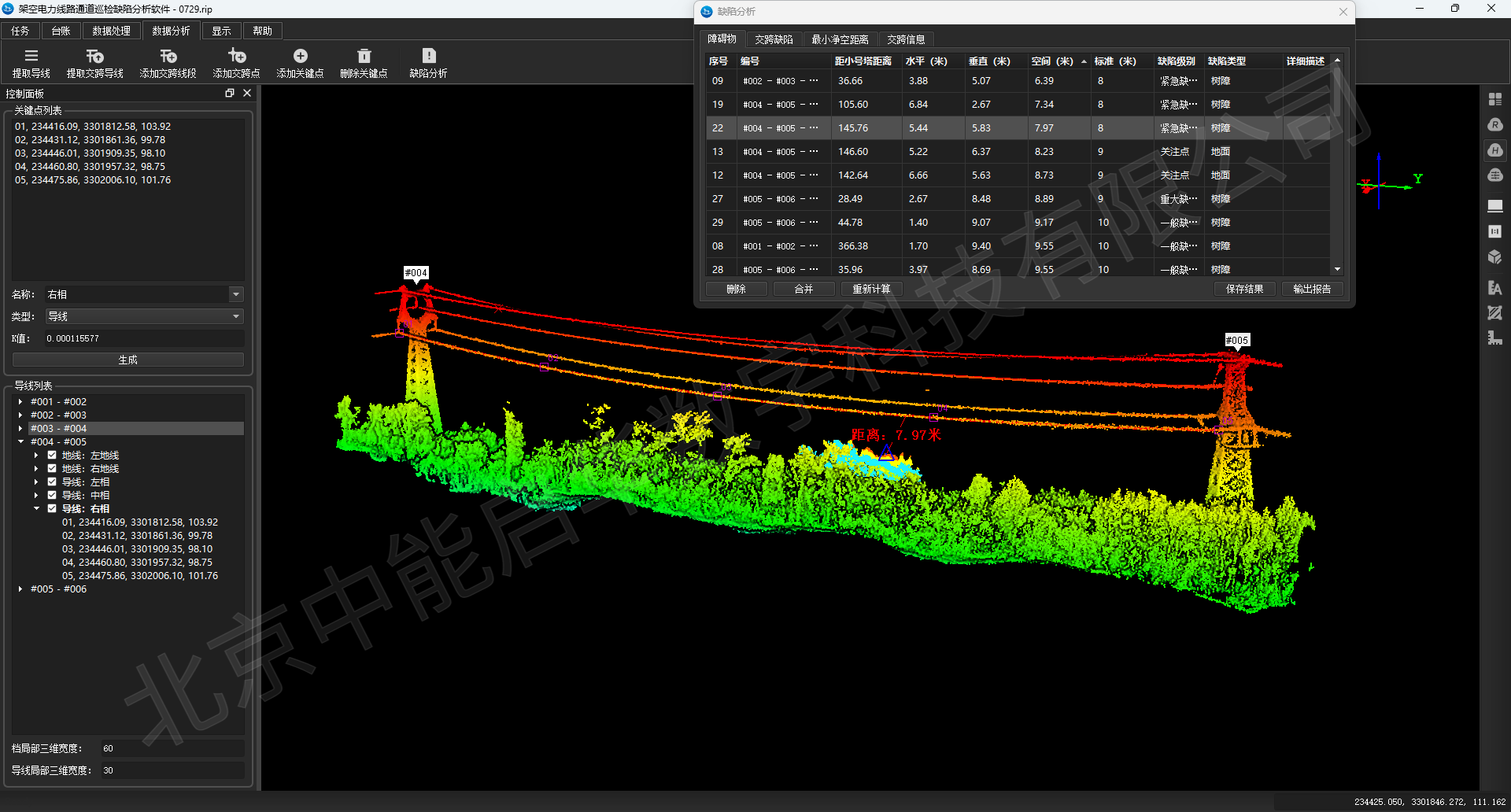1511x812 pixels.
Task: Click the cloud R icon in right sidebar
Action: point(1495,125)
